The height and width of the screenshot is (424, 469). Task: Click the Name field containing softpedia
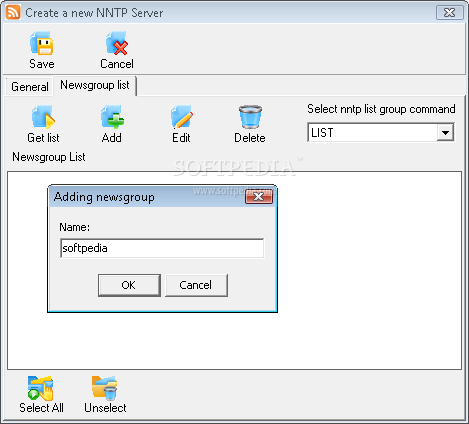pos(162,248)
